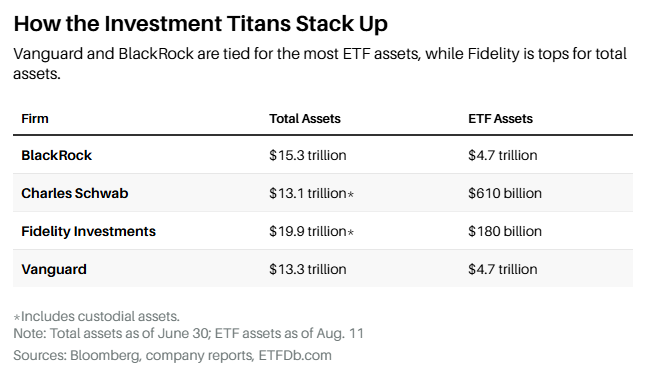Image resolution: width=646 pixels, height=370 pixels.
Task: Click the BlackRock firm name cell
Action: (x=56, y=155)
